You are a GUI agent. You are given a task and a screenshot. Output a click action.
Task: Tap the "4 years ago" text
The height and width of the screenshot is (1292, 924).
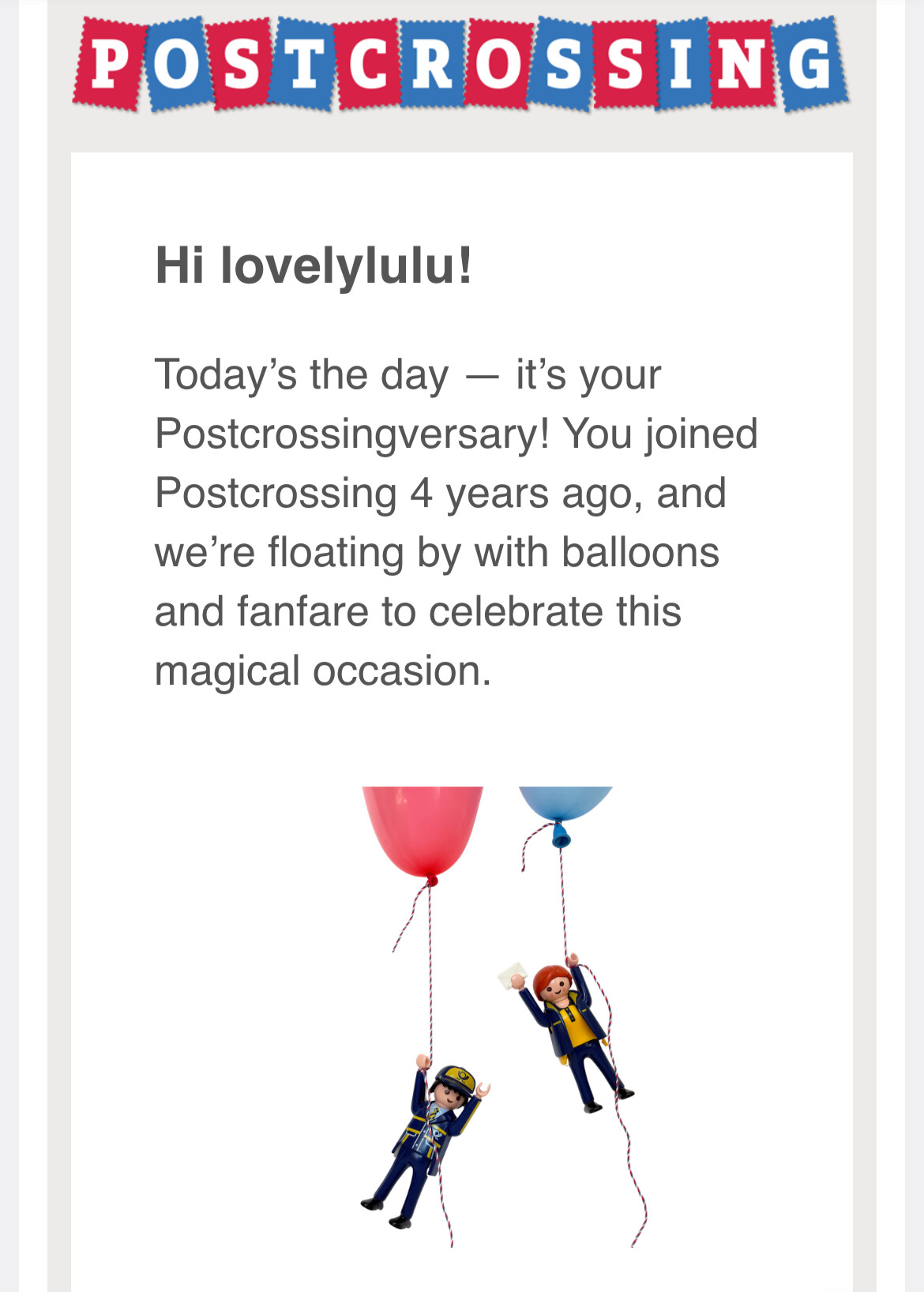pos(521,494)
